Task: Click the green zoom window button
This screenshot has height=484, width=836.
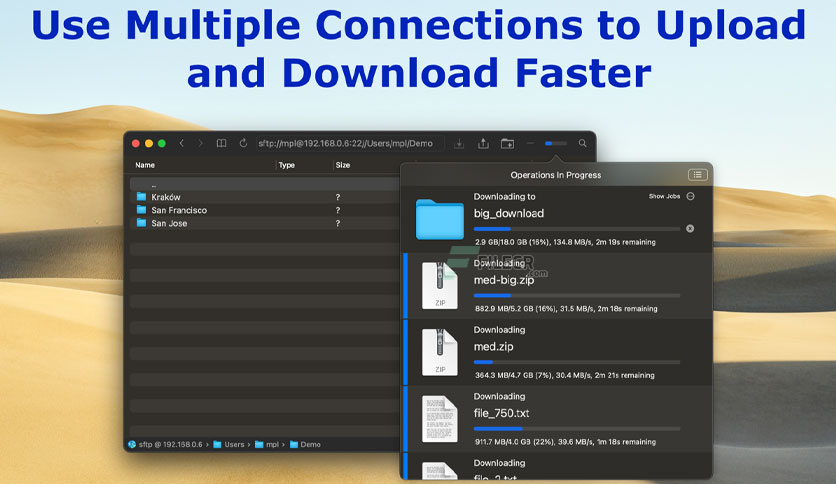Action: pyautogui.click(x=162, y=143)
